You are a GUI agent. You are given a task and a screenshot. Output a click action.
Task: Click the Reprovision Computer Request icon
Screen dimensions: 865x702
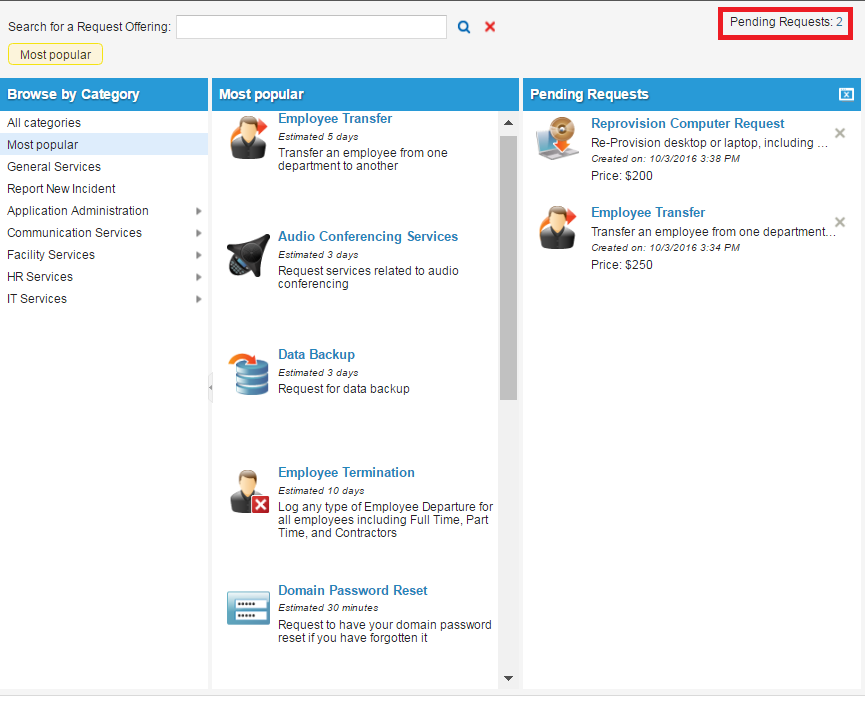557,140
